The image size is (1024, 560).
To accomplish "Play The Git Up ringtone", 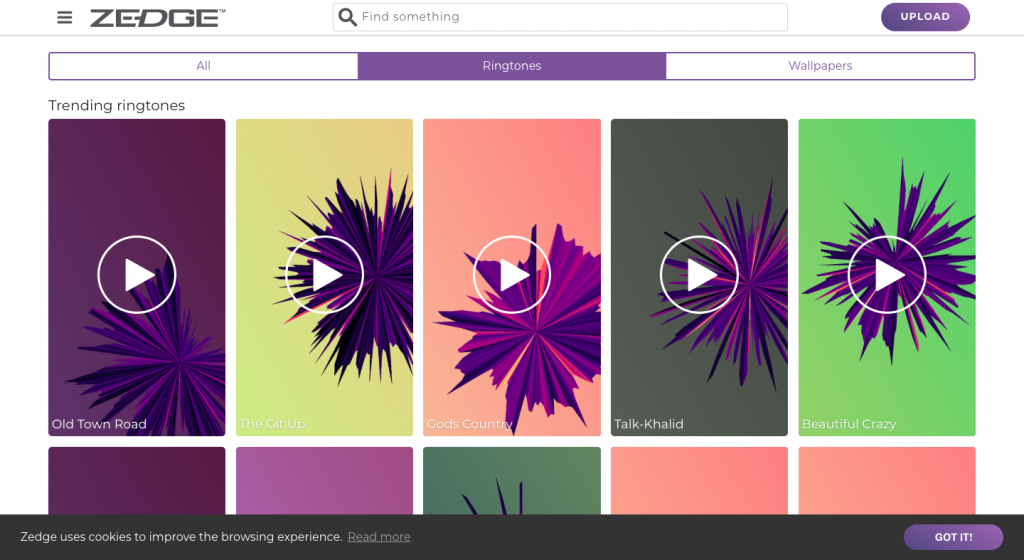I will (325, 275).
